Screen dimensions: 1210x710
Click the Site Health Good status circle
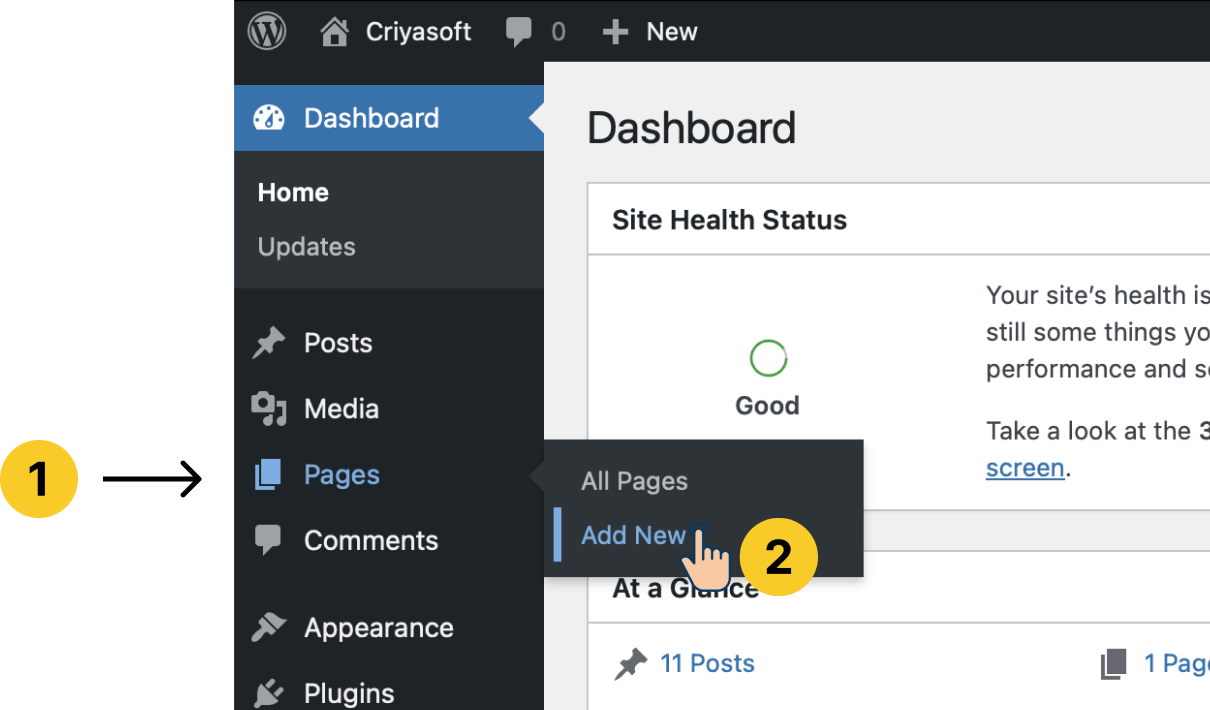point(768,359)
